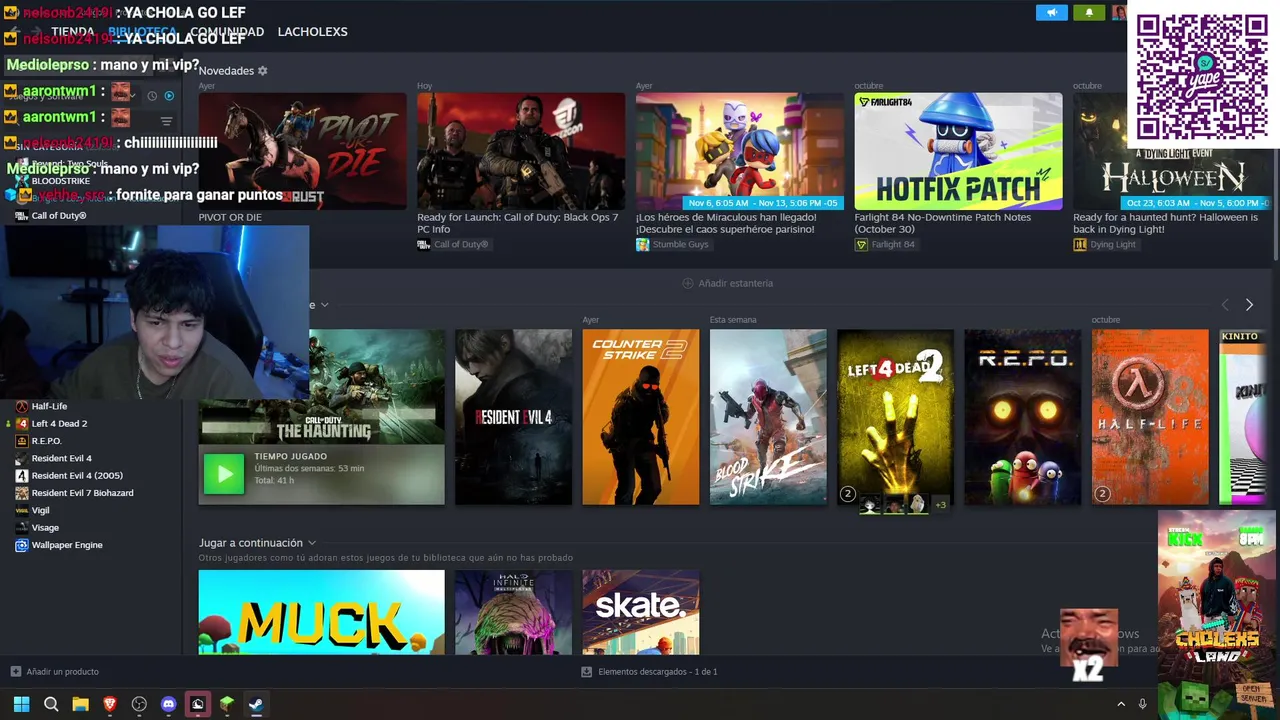The height and width of the screenshot is (720, 1280).
Task: Select the R.E.P.O. game cover
Action: [x=1023, y=417]
